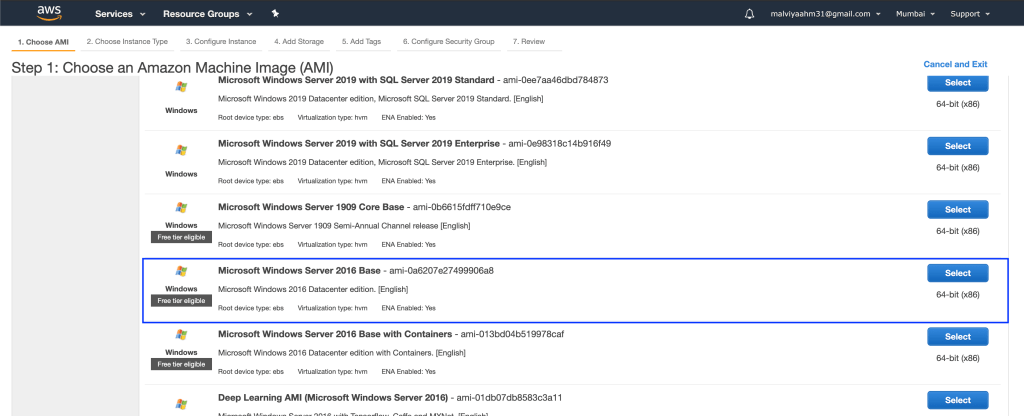Select Windows Server 1909 Core Base AMI

pos(957,209)
